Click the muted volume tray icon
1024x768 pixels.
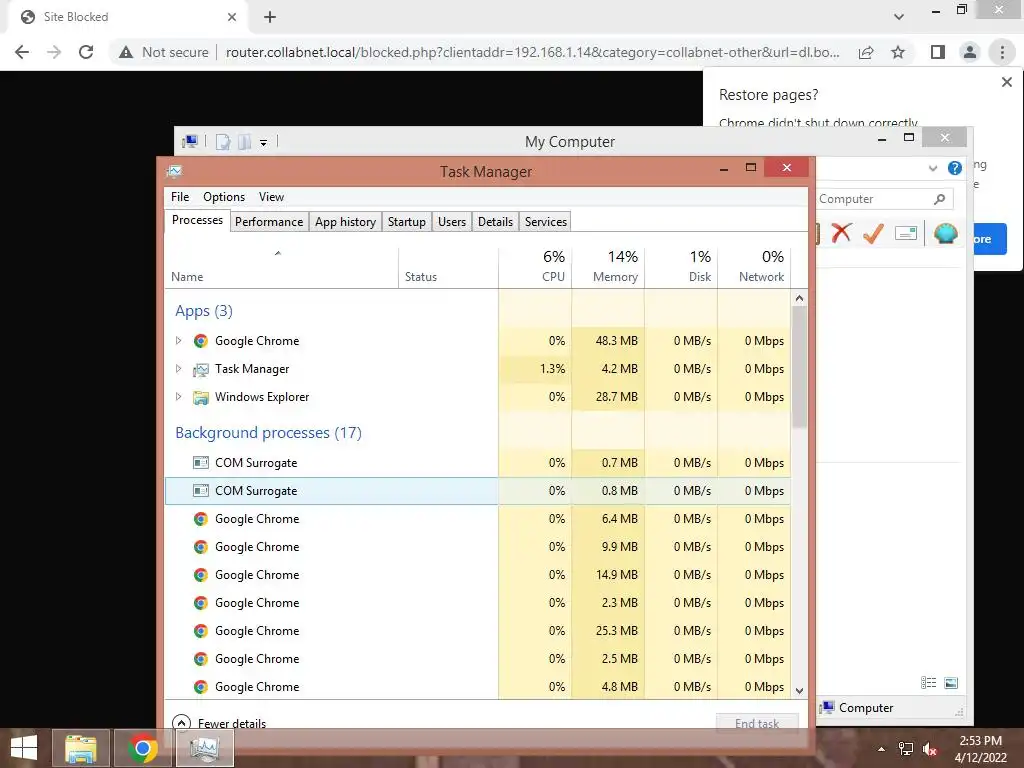930,749
